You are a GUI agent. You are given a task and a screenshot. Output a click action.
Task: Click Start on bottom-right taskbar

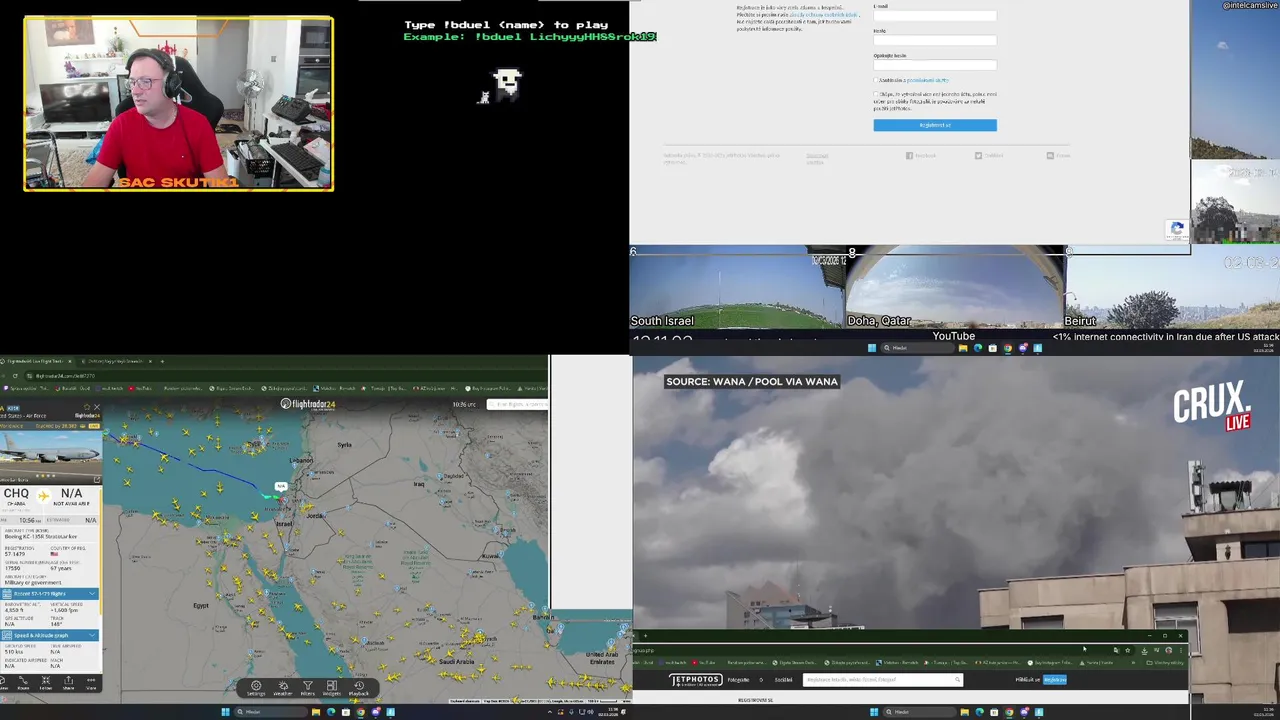(x=874, y=712)
